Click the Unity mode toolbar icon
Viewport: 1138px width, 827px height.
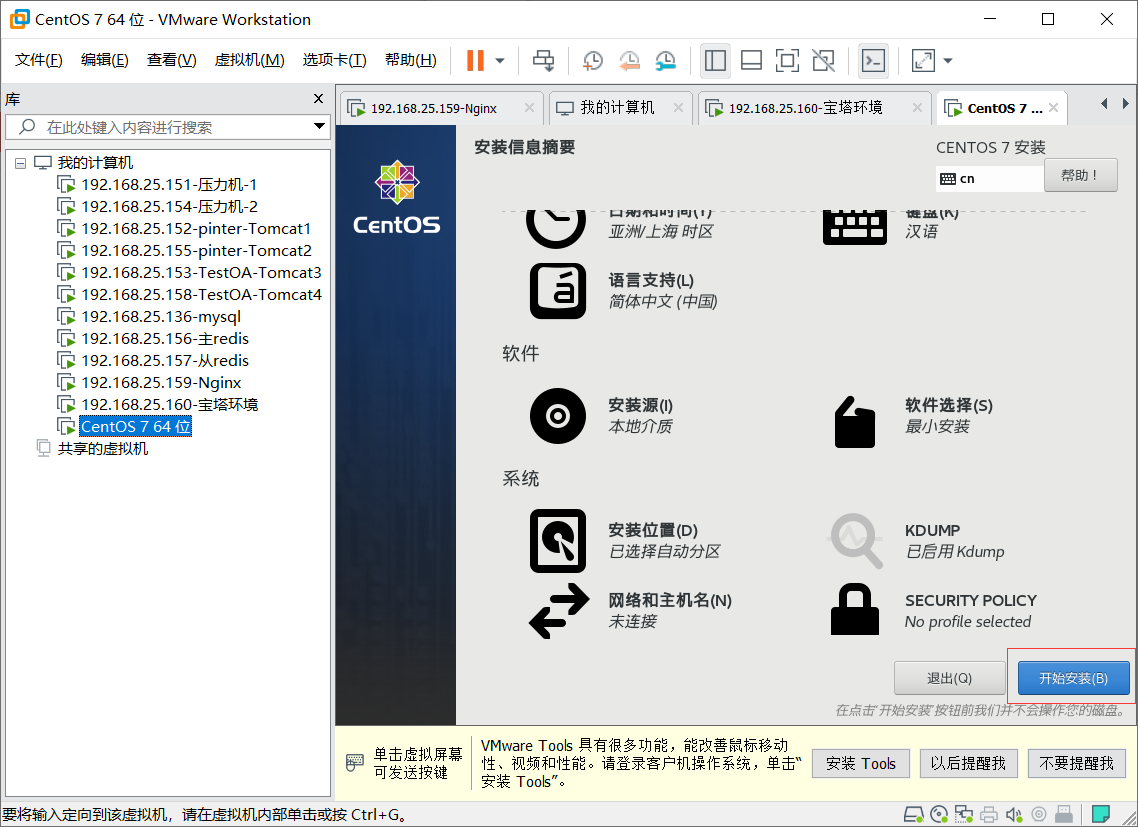pos(824,60)
